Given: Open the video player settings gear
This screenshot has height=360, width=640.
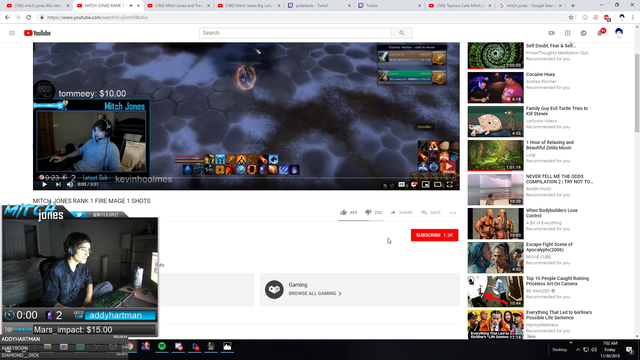Looking at the screenshot, I should tap(414, 185).
